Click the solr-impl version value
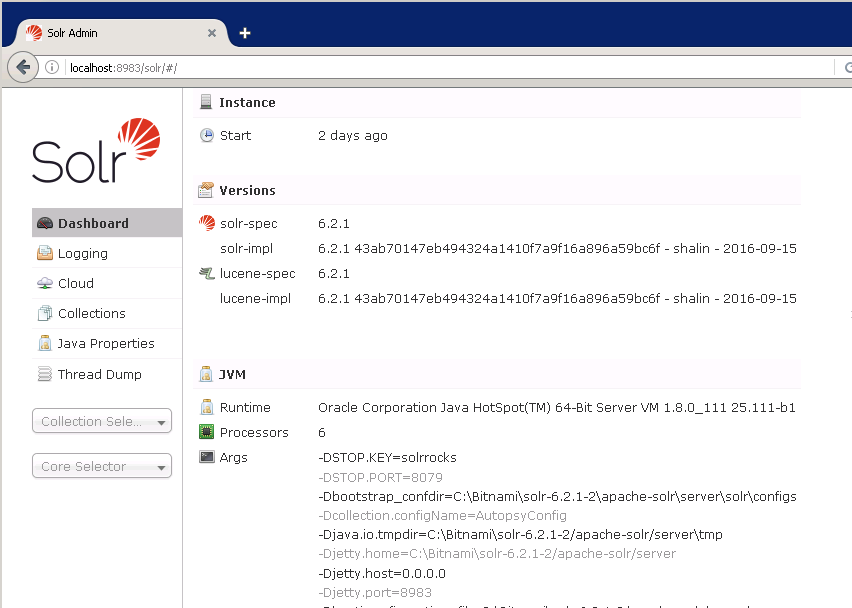 pos(557,248)
